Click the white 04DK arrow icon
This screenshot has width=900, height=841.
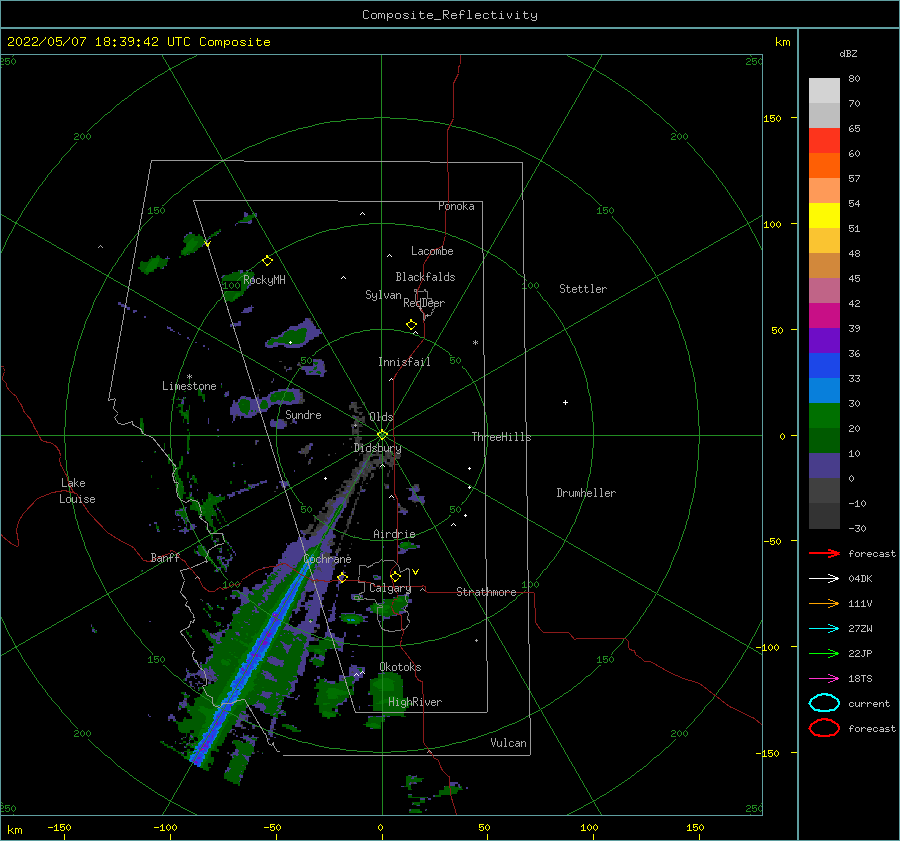pos(824,579)
